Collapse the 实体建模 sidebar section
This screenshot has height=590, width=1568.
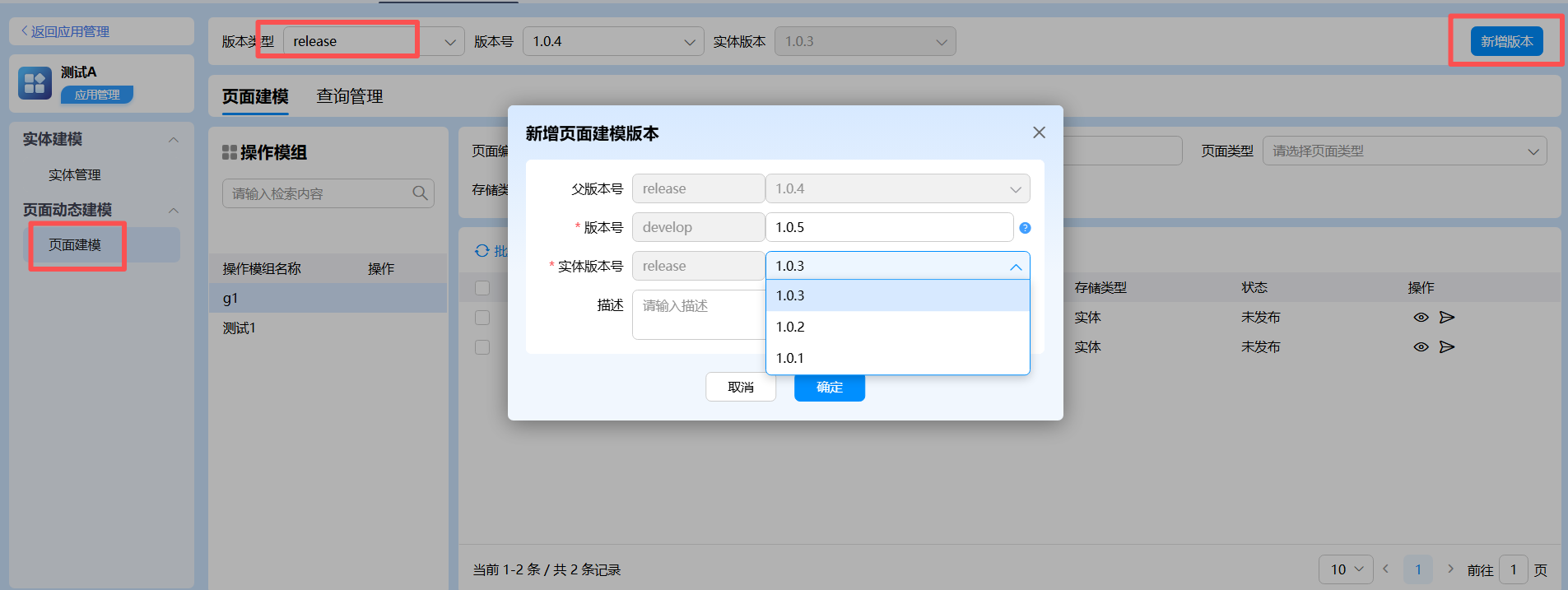point(174,140)
